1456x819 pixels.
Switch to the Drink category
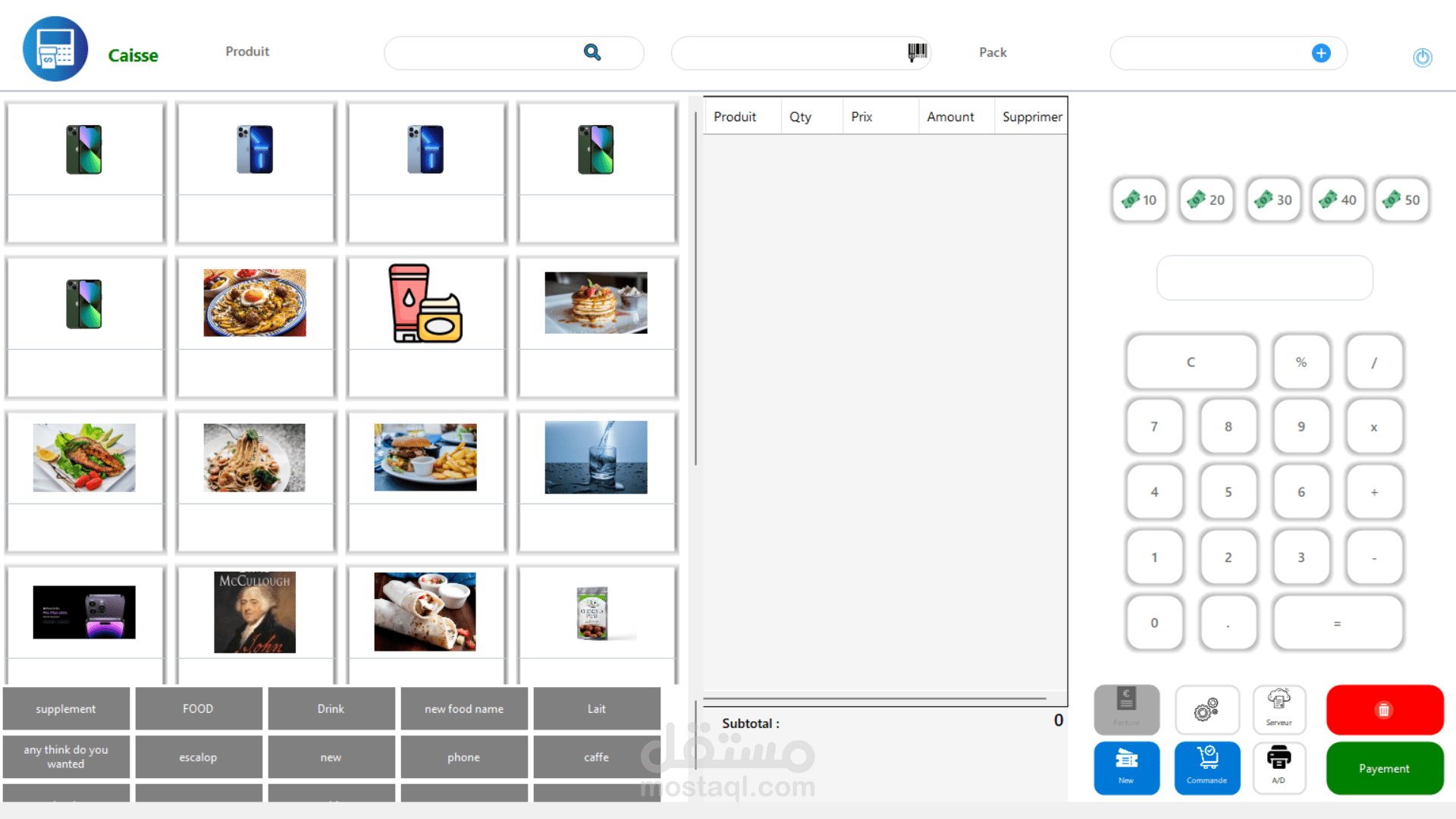coord(331,708)
